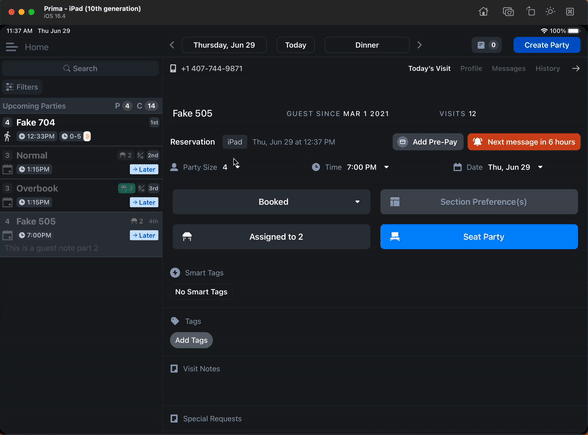Click the No Smart Tags chip
This screenshot has width=588, height=435.
(x=201, y=292)
